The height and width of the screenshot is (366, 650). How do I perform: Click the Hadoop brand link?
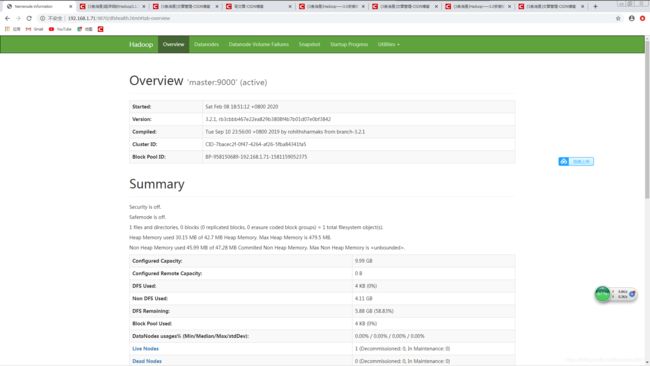pyautogui.click(x=141, y=44)
